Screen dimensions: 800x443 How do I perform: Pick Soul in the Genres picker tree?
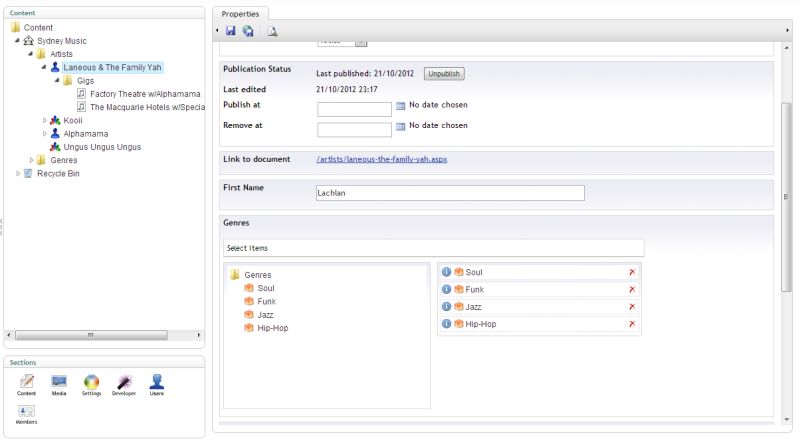coord(266,288)
